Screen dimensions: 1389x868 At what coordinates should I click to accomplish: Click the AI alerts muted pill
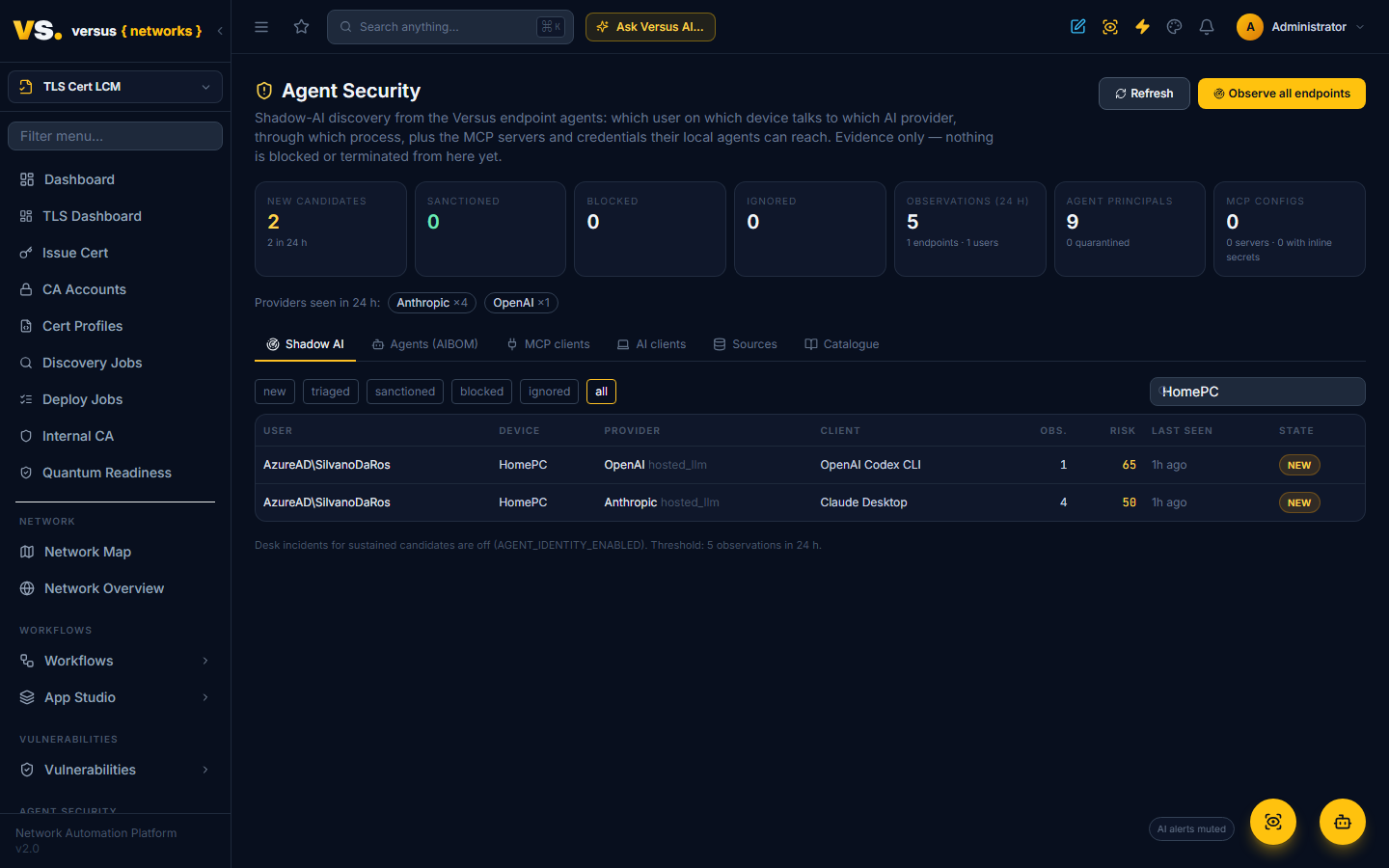(1191, 829)
